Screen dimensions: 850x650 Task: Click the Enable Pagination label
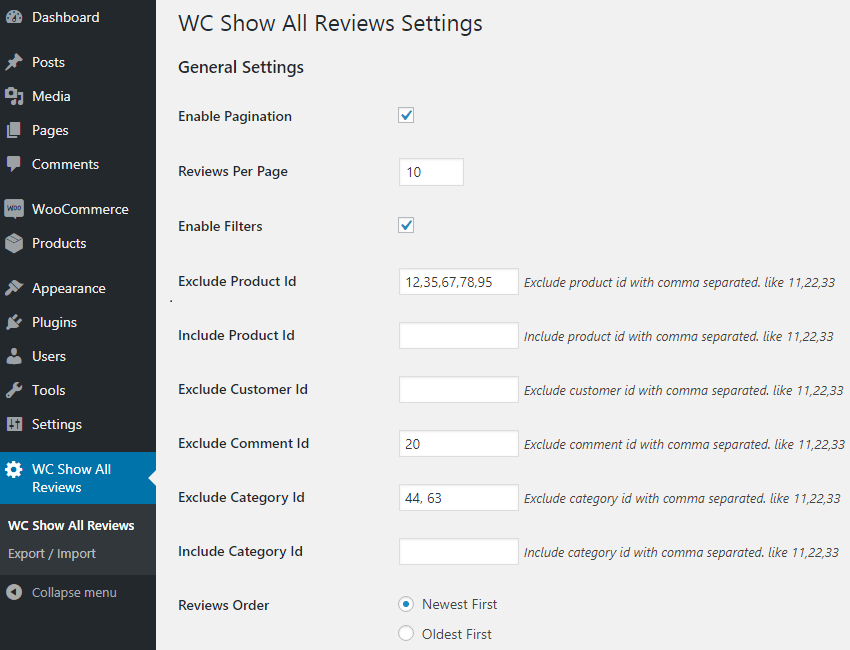pyautogui.click(x=235, y=117)
